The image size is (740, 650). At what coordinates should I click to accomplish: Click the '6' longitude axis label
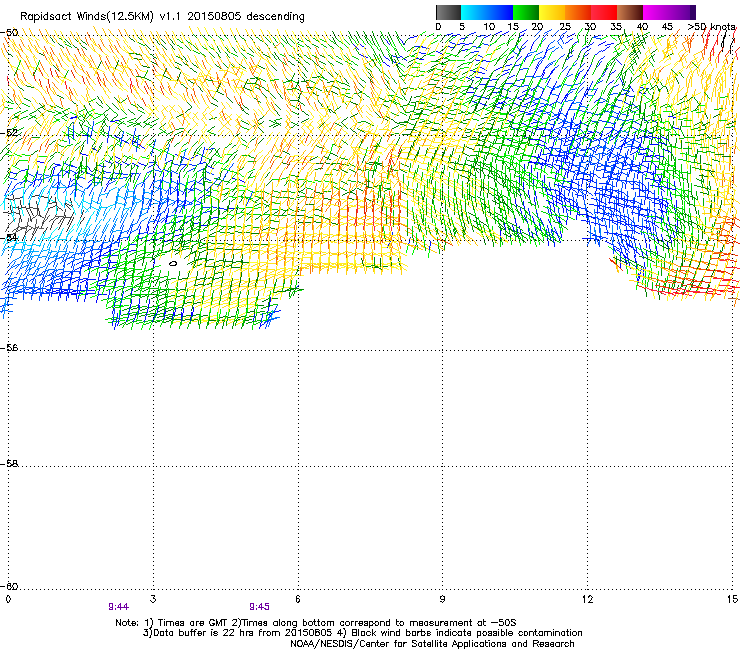[298, 599]
